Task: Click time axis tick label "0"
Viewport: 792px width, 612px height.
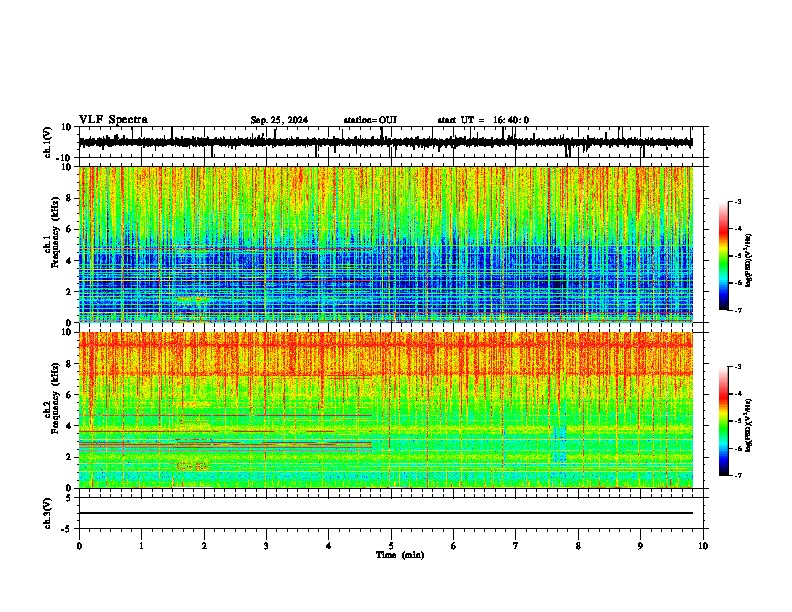Action: click(x=79, y=546)
